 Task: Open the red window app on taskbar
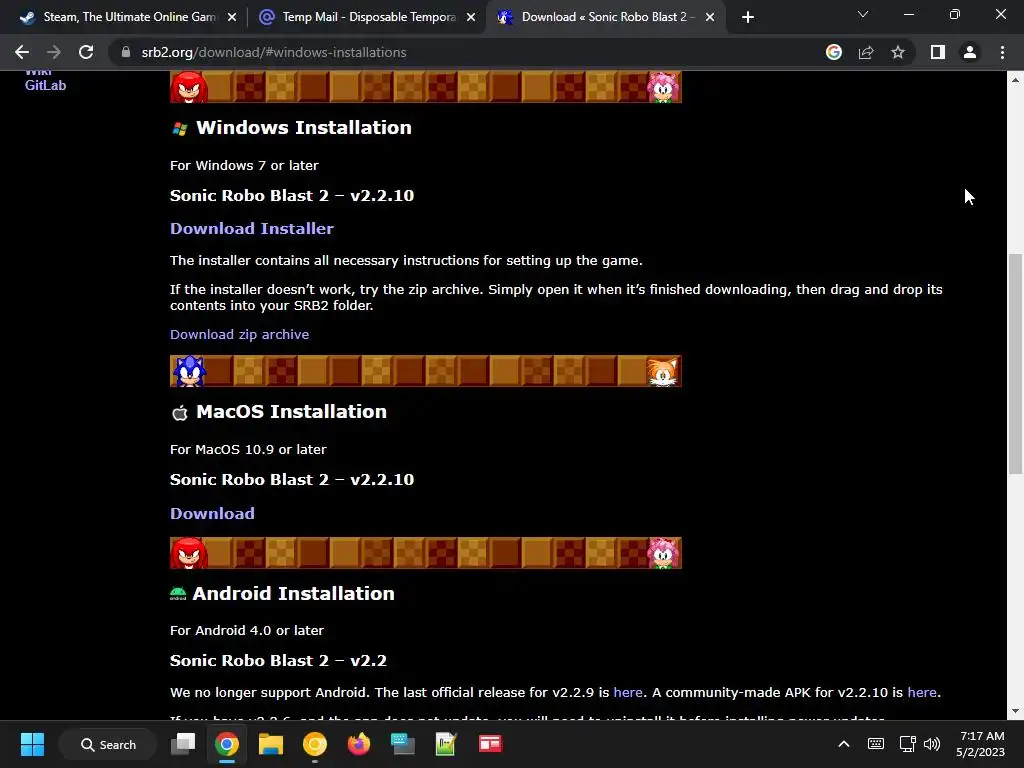click(x=490, y=744)
